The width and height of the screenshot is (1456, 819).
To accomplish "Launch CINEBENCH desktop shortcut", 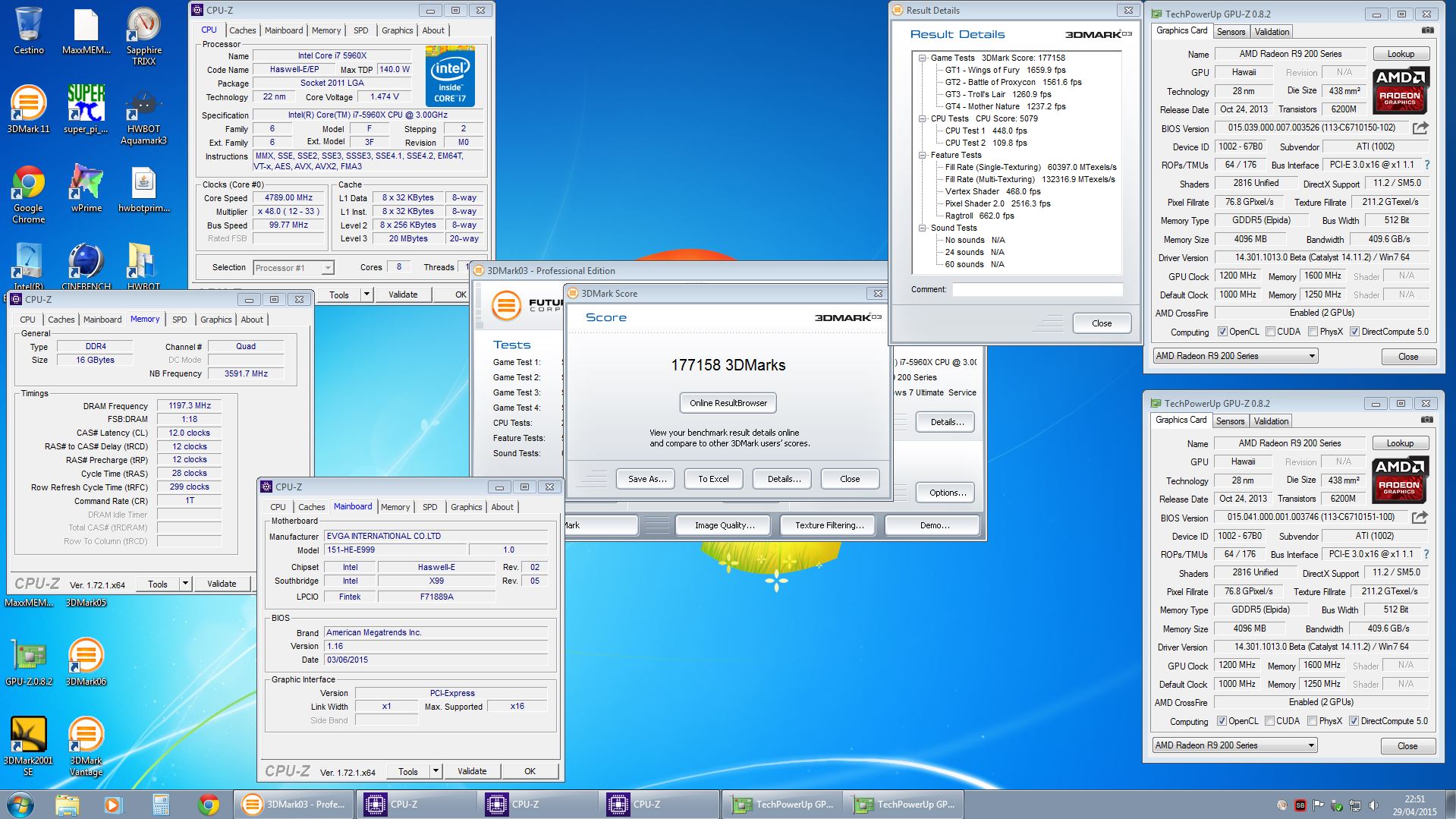I will pyautogui.click(x=86, y=266).
